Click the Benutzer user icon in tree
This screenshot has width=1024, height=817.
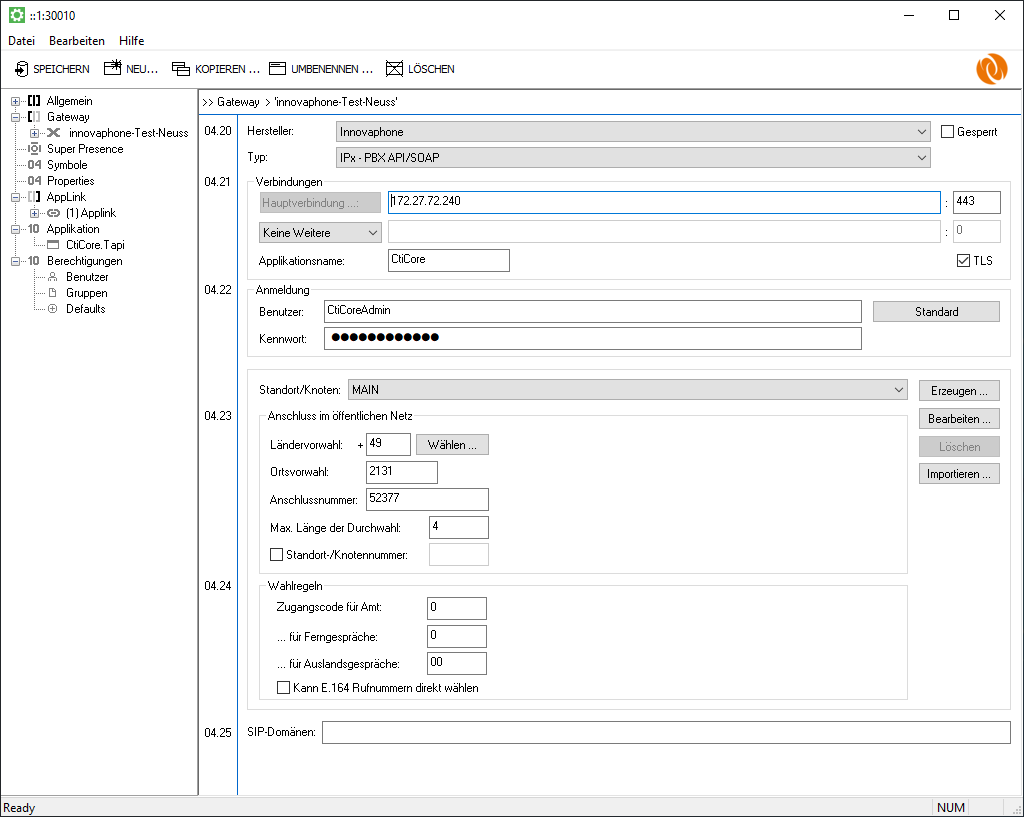[x=53, y=277]
